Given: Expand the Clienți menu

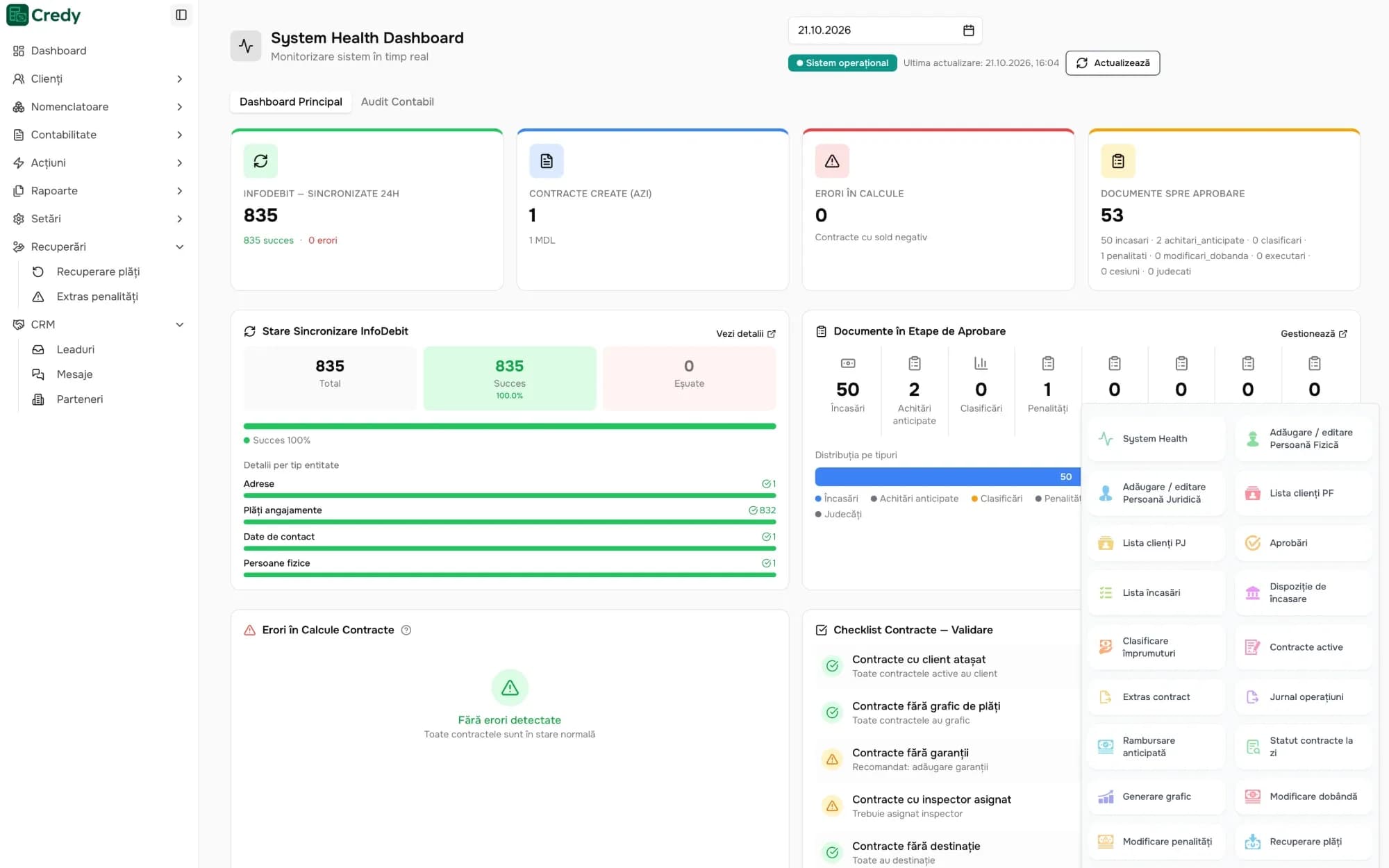Looking at the screenshot, I should click(99, 79).
